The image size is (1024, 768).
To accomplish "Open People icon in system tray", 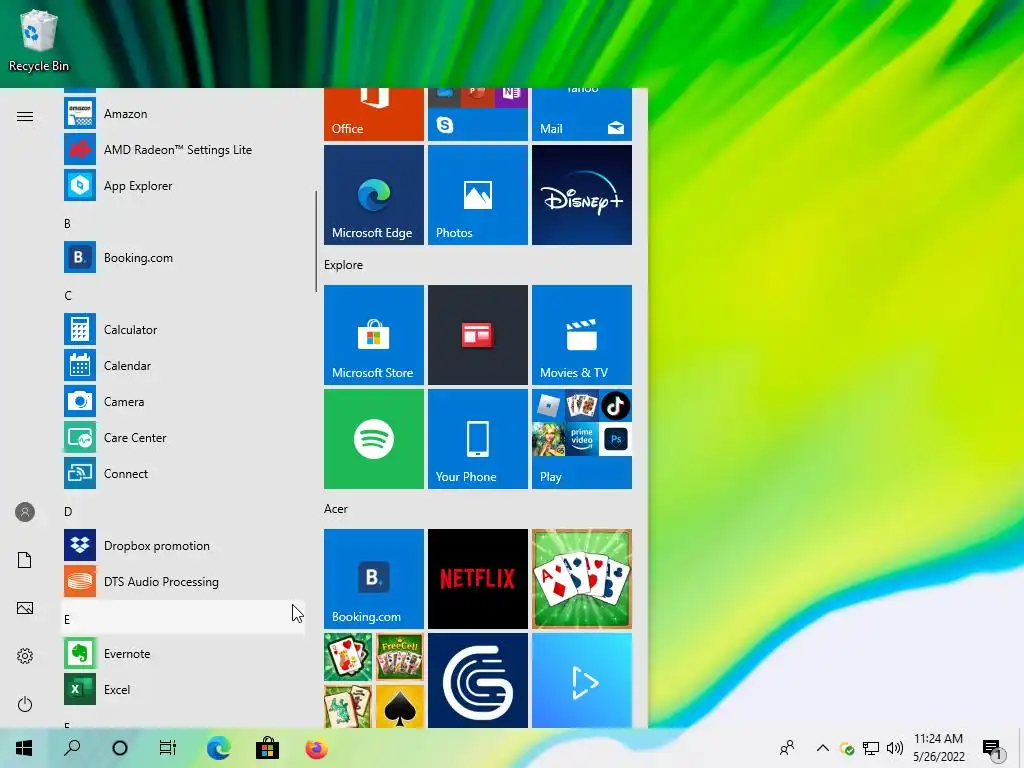I will pyautogui.click(x=787, y=748).
